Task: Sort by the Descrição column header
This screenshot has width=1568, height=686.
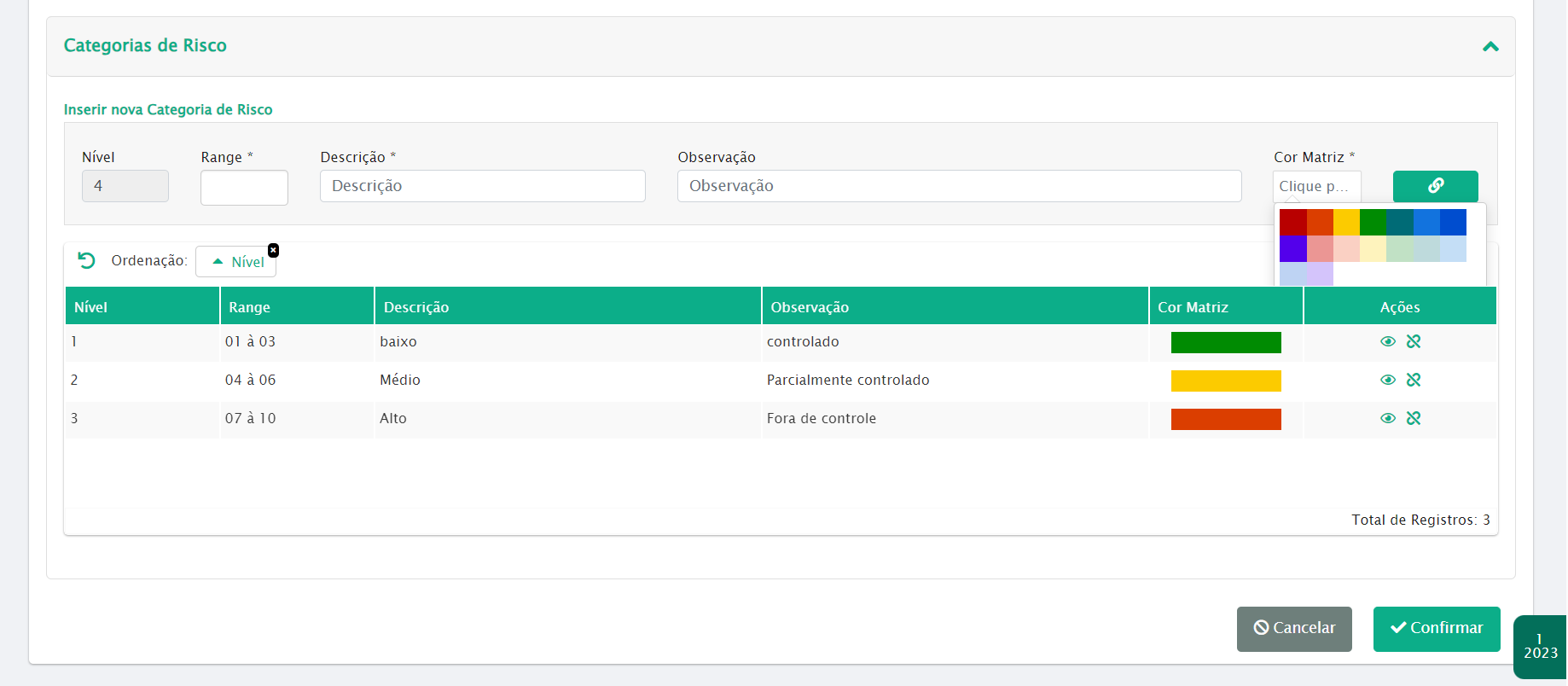Action: tap(416, 307)
